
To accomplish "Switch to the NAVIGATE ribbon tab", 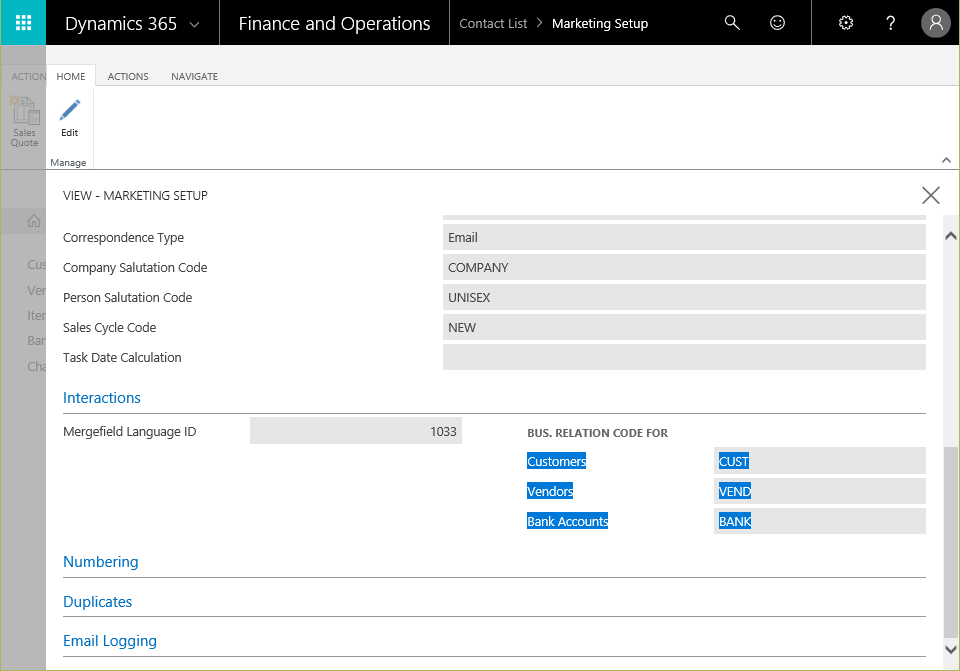I will click(194, 77).
